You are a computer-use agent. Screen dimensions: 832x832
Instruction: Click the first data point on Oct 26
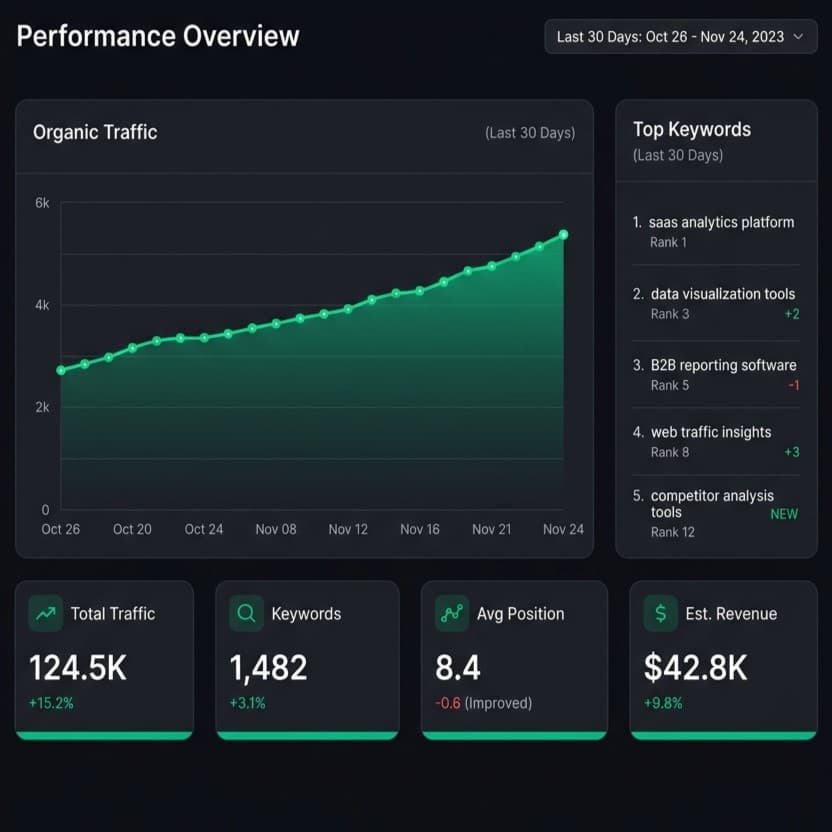61,370
